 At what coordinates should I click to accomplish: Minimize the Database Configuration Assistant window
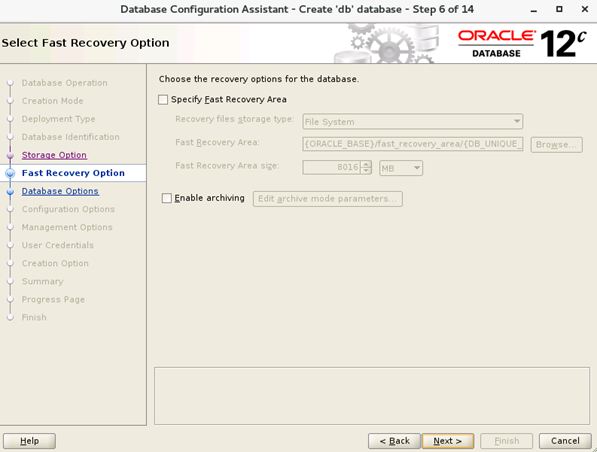(534, 10)
